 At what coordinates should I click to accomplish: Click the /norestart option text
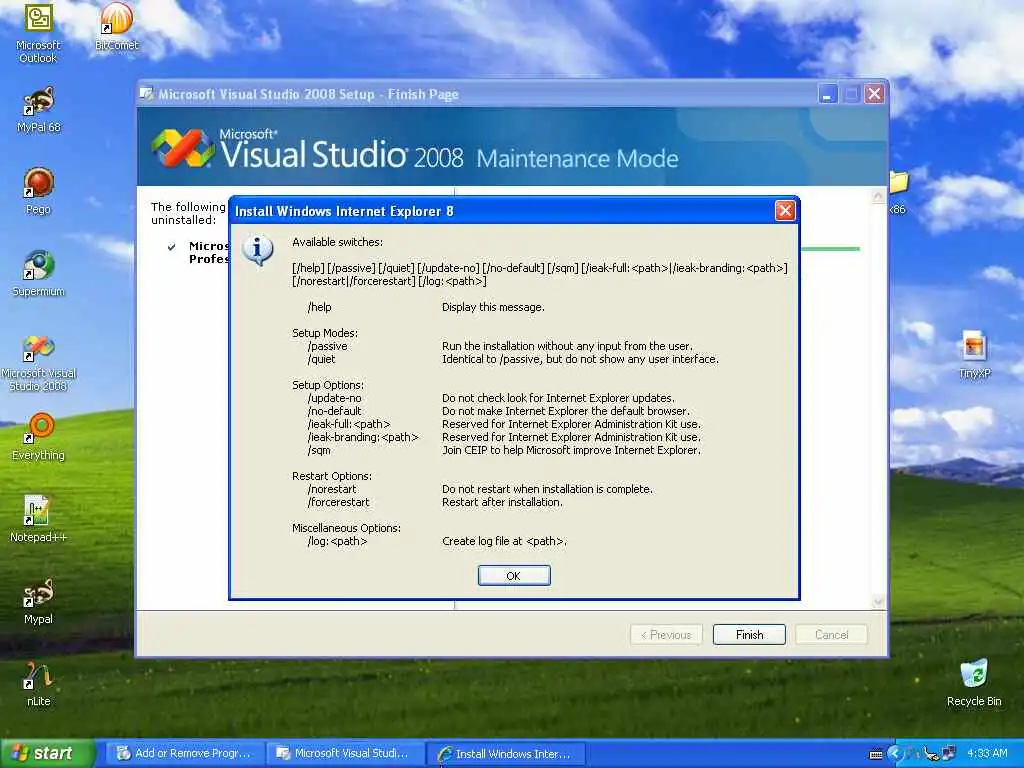point(332,489)
